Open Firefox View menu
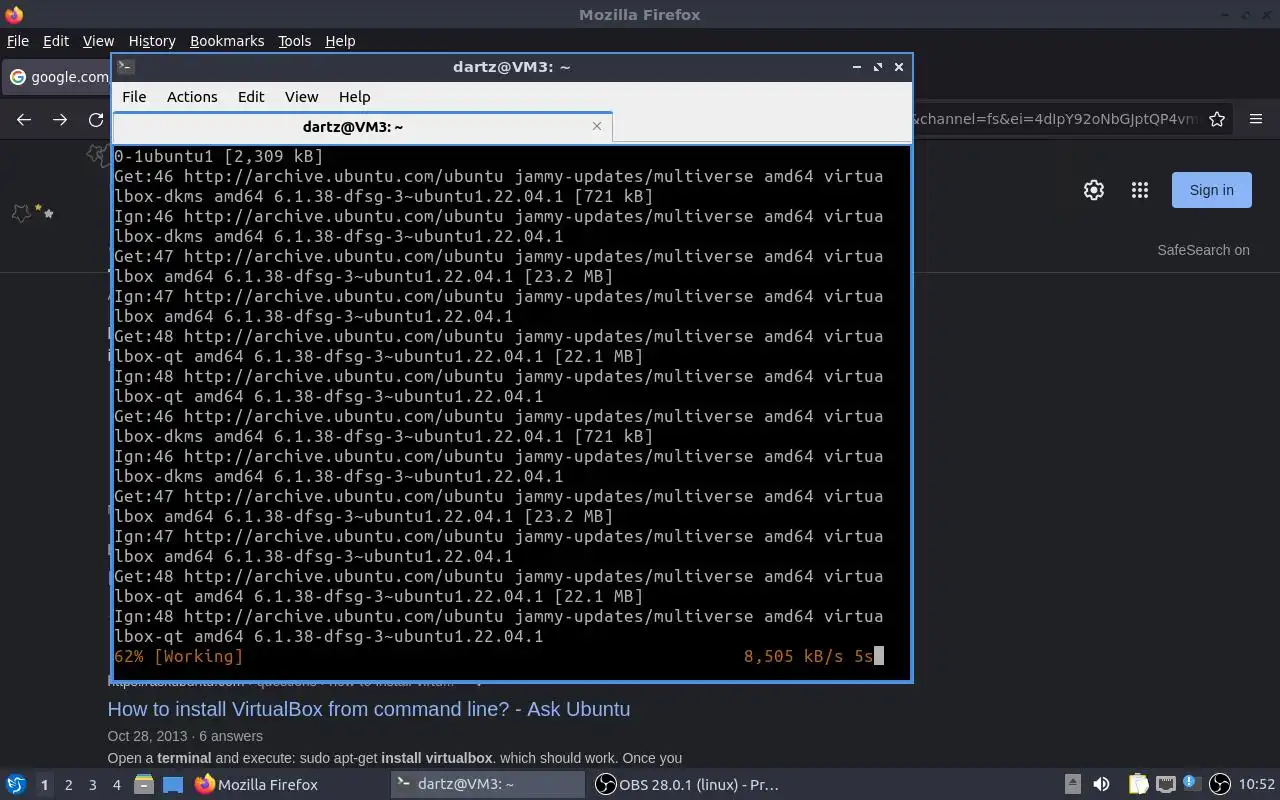This screenshot has height=800, width=1280. tap(98, 41)
